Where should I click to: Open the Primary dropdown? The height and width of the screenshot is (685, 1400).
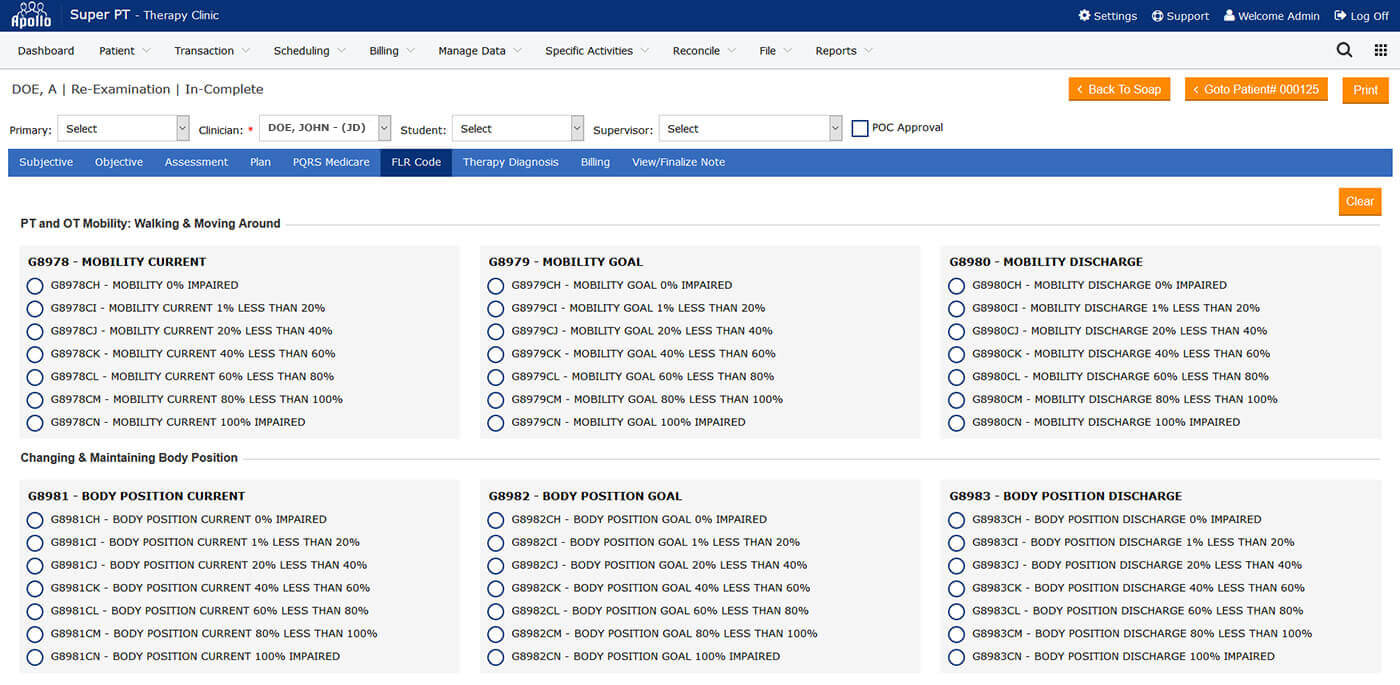coord(123,128)
